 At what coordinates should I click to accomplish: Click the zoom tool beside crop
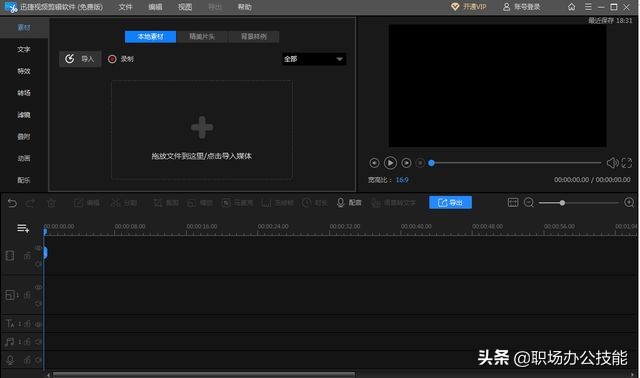click(x=200, y=203)
